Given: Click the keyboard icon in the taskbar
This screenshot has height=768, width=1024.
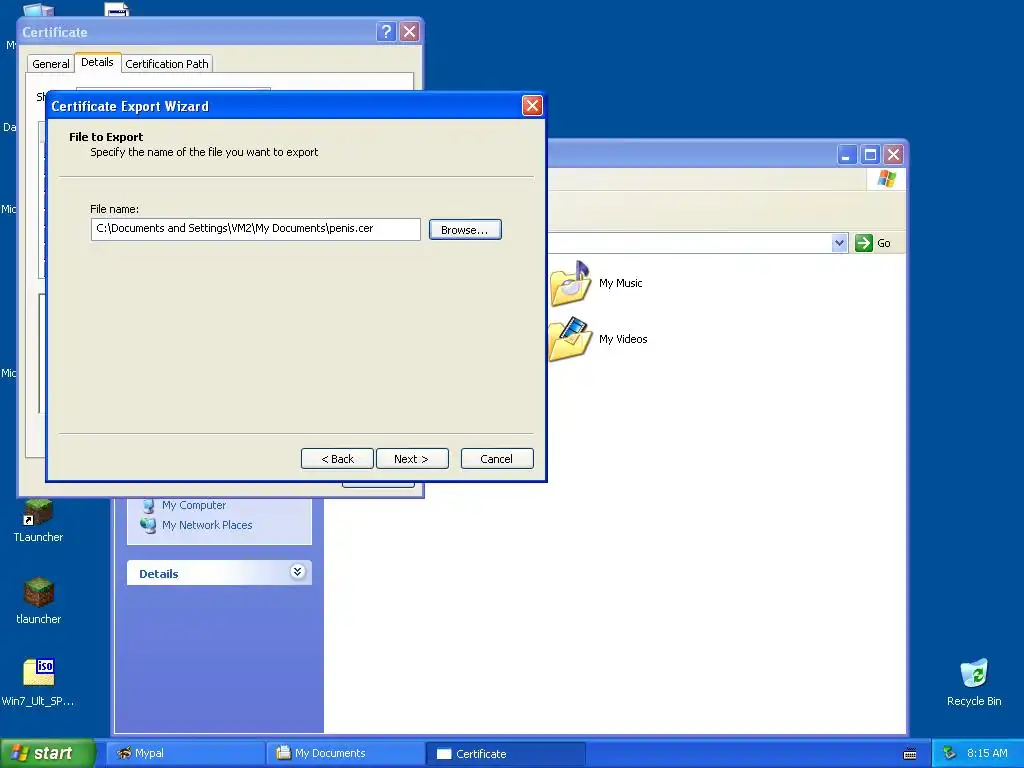Looking at the screenshot, I should point(910,754).
